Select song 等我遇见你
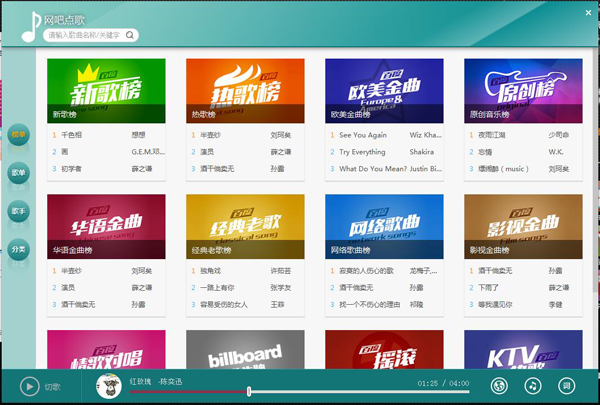Screen dimensions: 600x405 tap(495, 305)
